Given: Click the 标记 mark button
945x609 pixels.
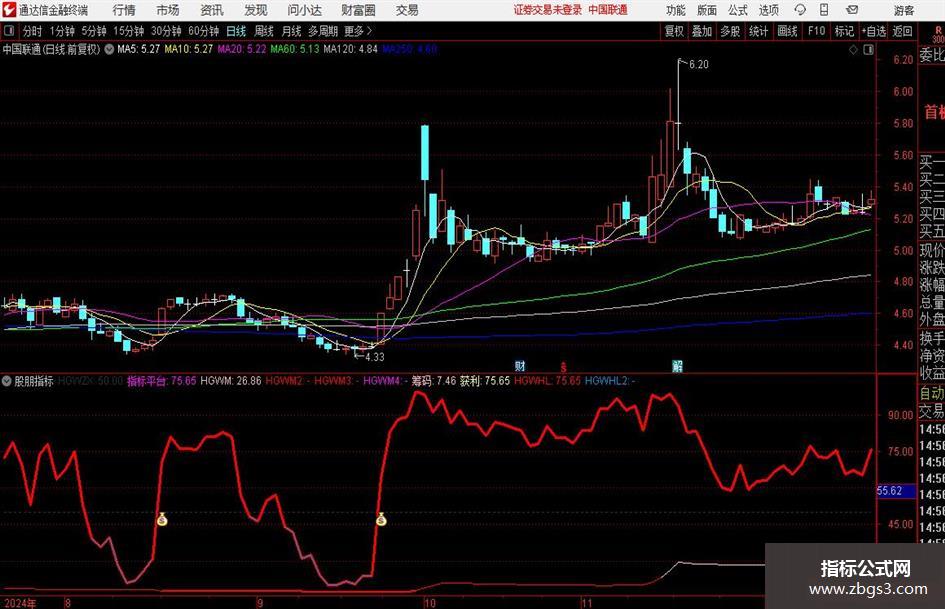Looking at the screenshot, I should click(844, 31).
